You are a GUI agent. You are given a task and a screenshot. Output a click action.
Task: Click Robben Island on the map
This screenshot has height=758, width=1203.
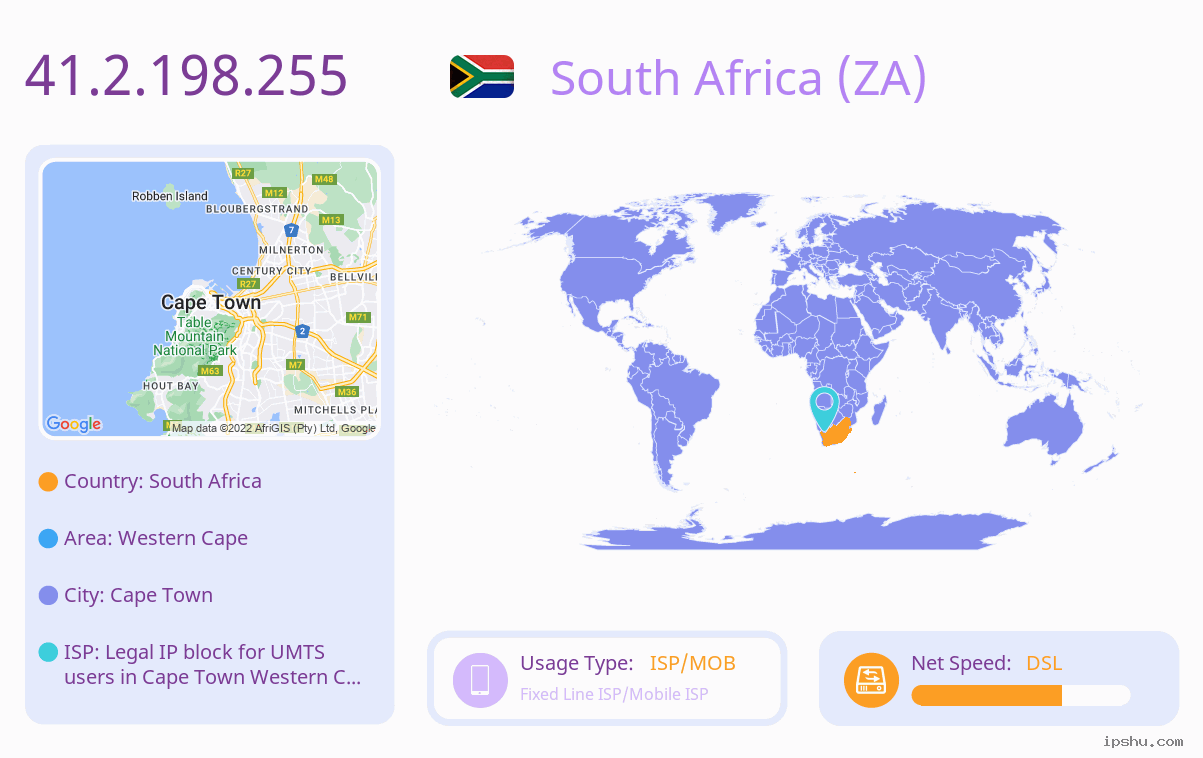(x=170, y=196)
